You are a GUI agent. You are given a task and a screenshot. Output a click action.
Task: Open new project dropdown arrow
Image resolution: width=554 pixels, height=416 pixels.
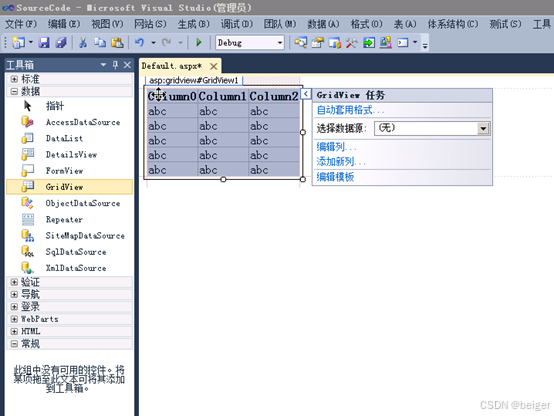point(31,43)
